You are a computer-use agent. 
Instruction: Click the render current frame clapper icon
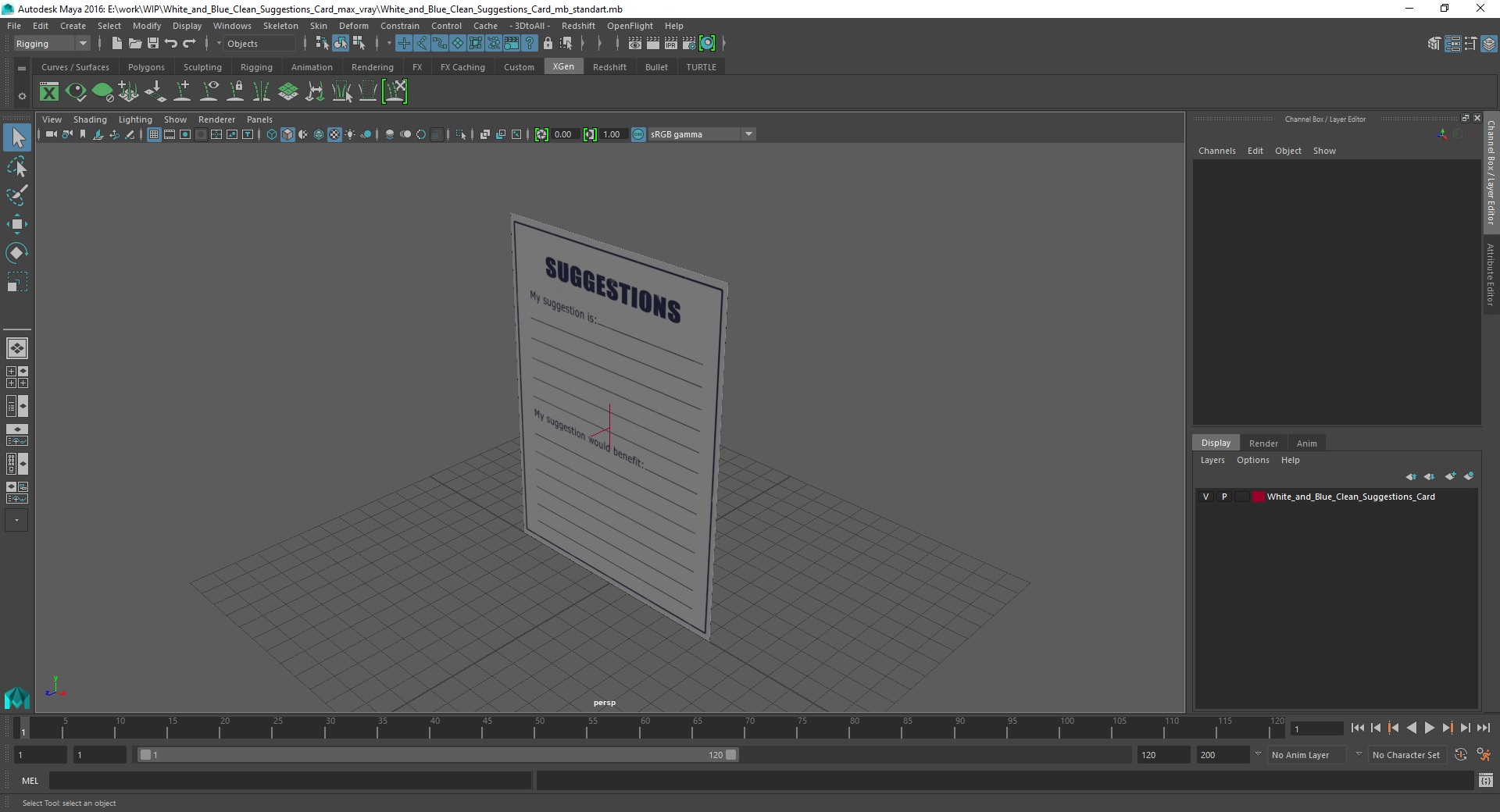pyautogui.click(x=653, y=44)
